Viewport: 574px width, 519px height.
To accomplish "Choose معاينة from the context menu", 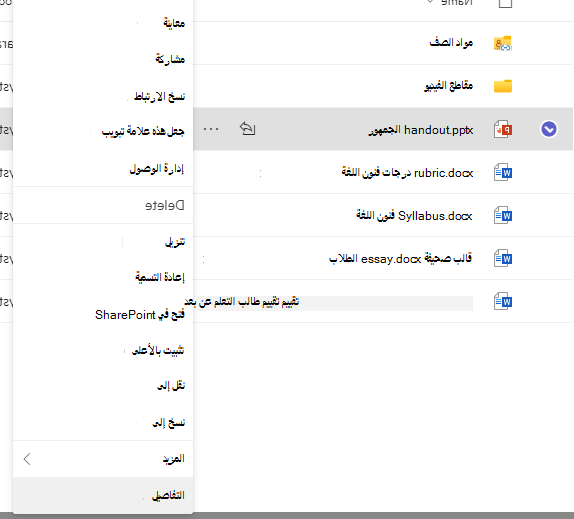I will coord(103,23).
